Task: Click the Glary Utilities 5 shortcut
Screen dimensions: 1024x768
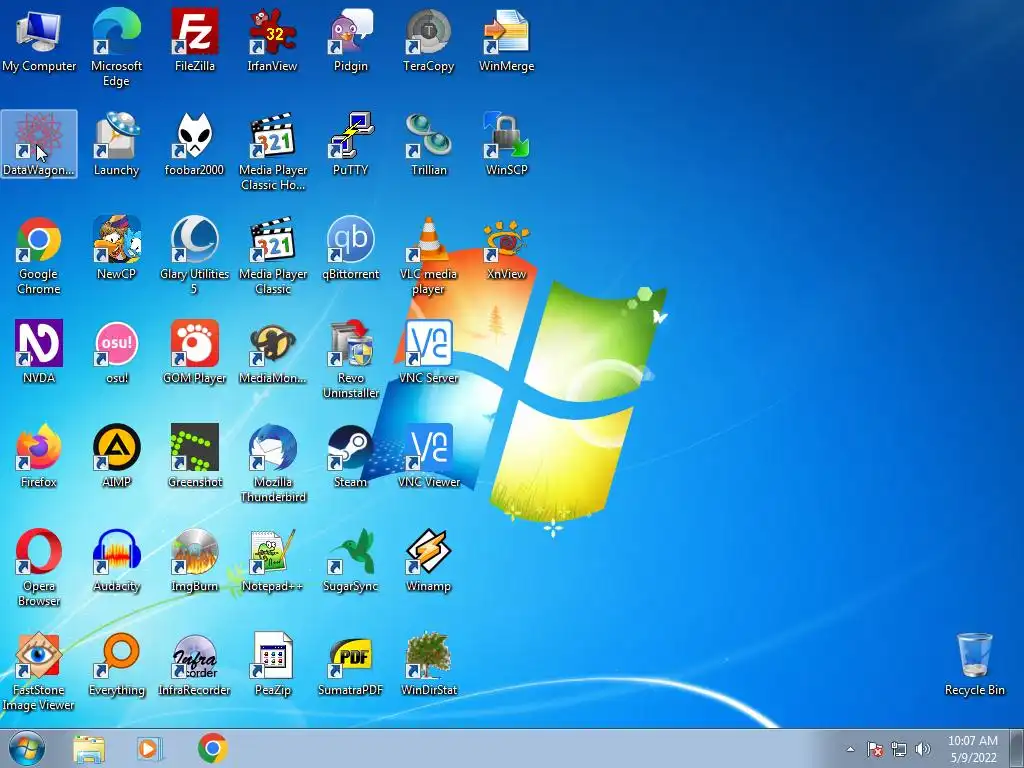Action: pos(195,255)
